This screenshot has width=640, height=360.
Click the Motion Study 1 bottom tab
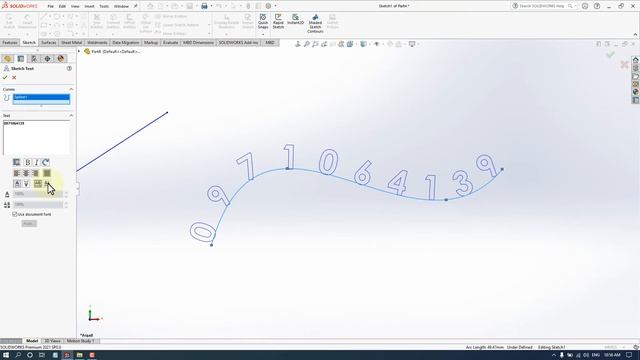point(81,341)
